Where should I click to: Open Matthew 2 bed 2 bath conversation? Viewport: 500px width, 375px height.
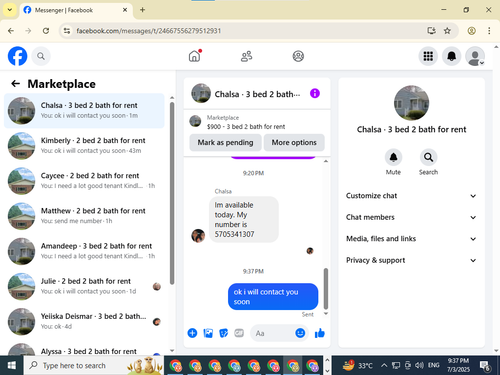pyautogui.click(x=84, y=216)
